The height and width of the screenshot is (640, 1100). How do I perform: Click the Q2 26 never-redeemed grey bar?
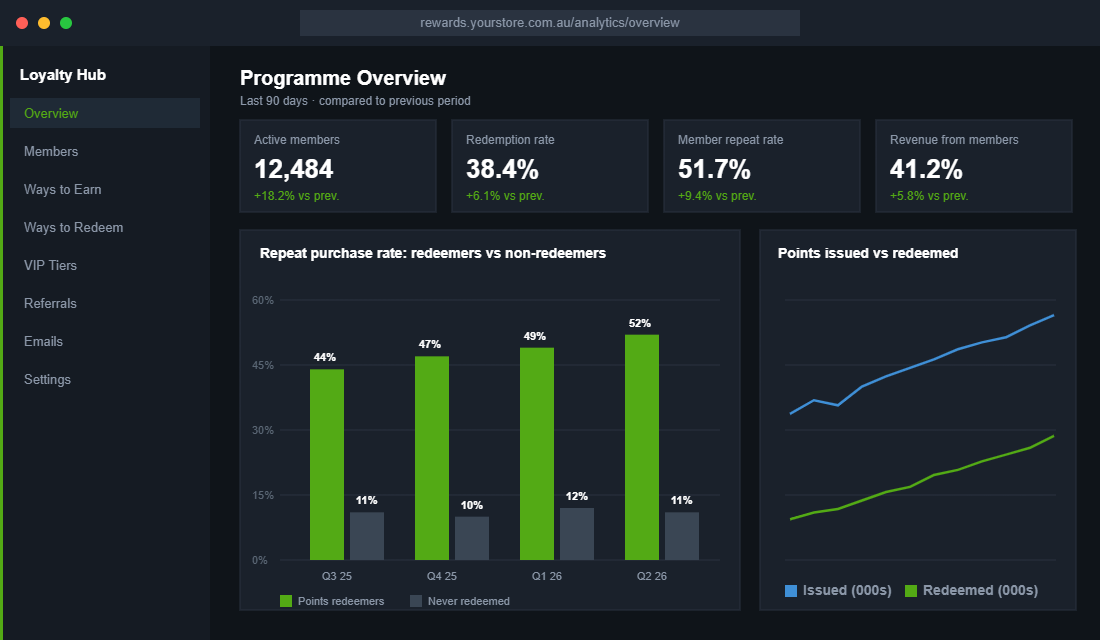click(x=682, y=536)
